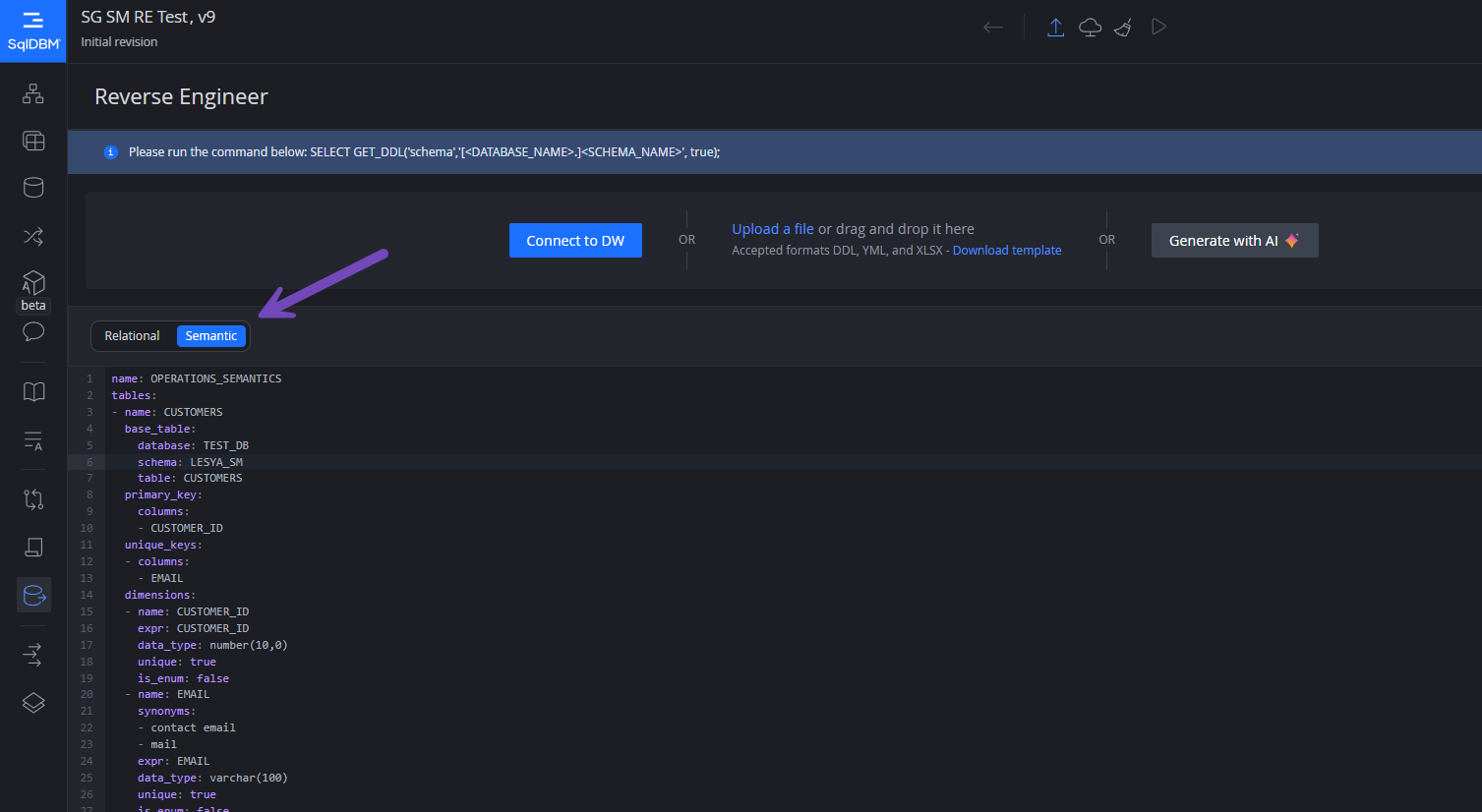This screenshot has height=812, width=1482.
Task: Open the database cylinder icon in sidebar
Action: tap(33, 188)
